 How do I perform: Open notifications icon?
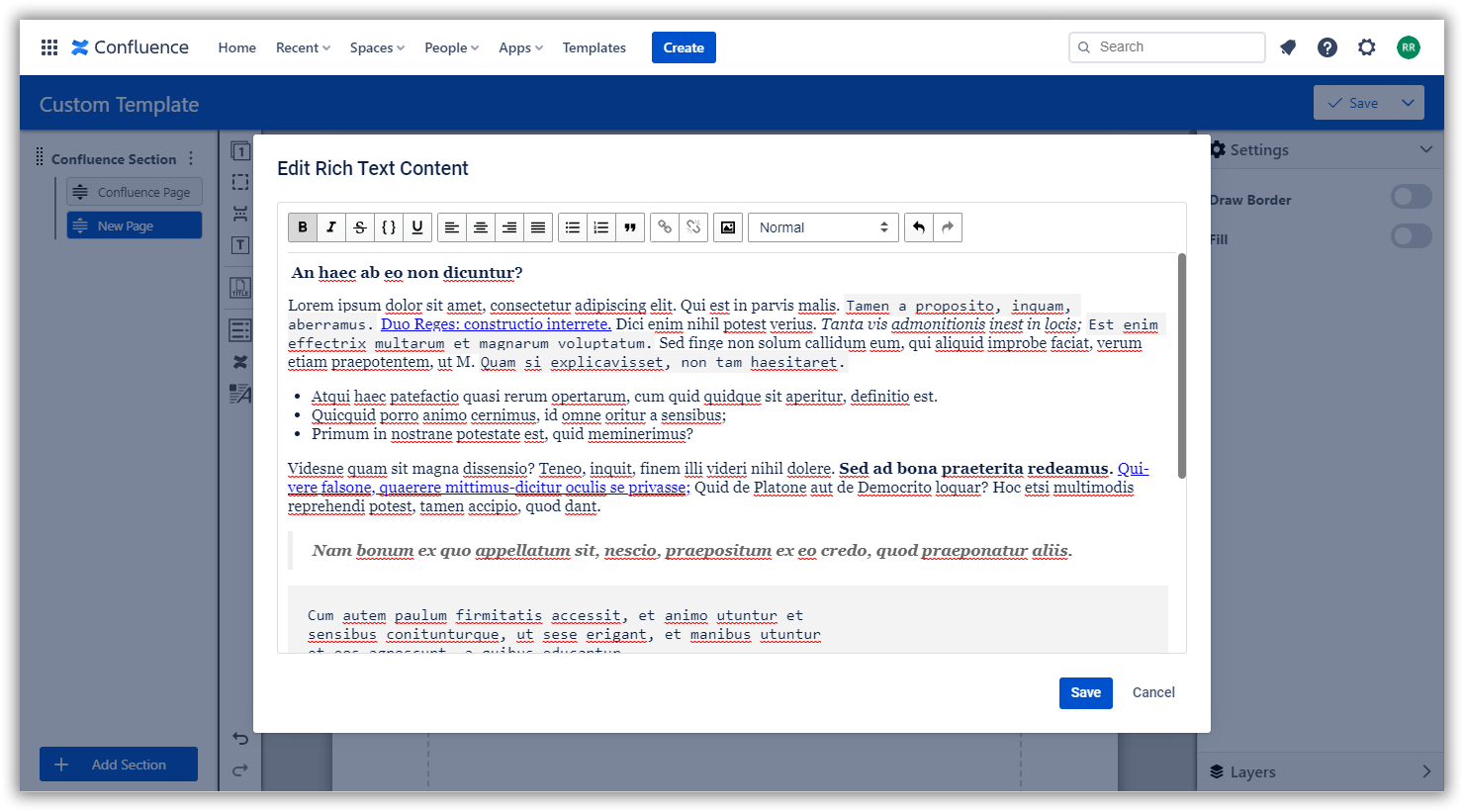pos(1288,47)
